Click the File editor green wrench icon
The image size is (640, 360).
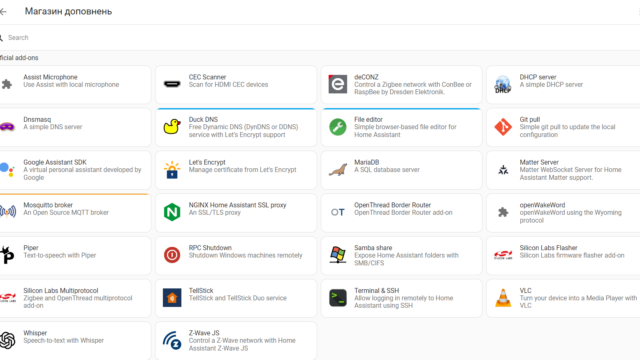point(338,127)
